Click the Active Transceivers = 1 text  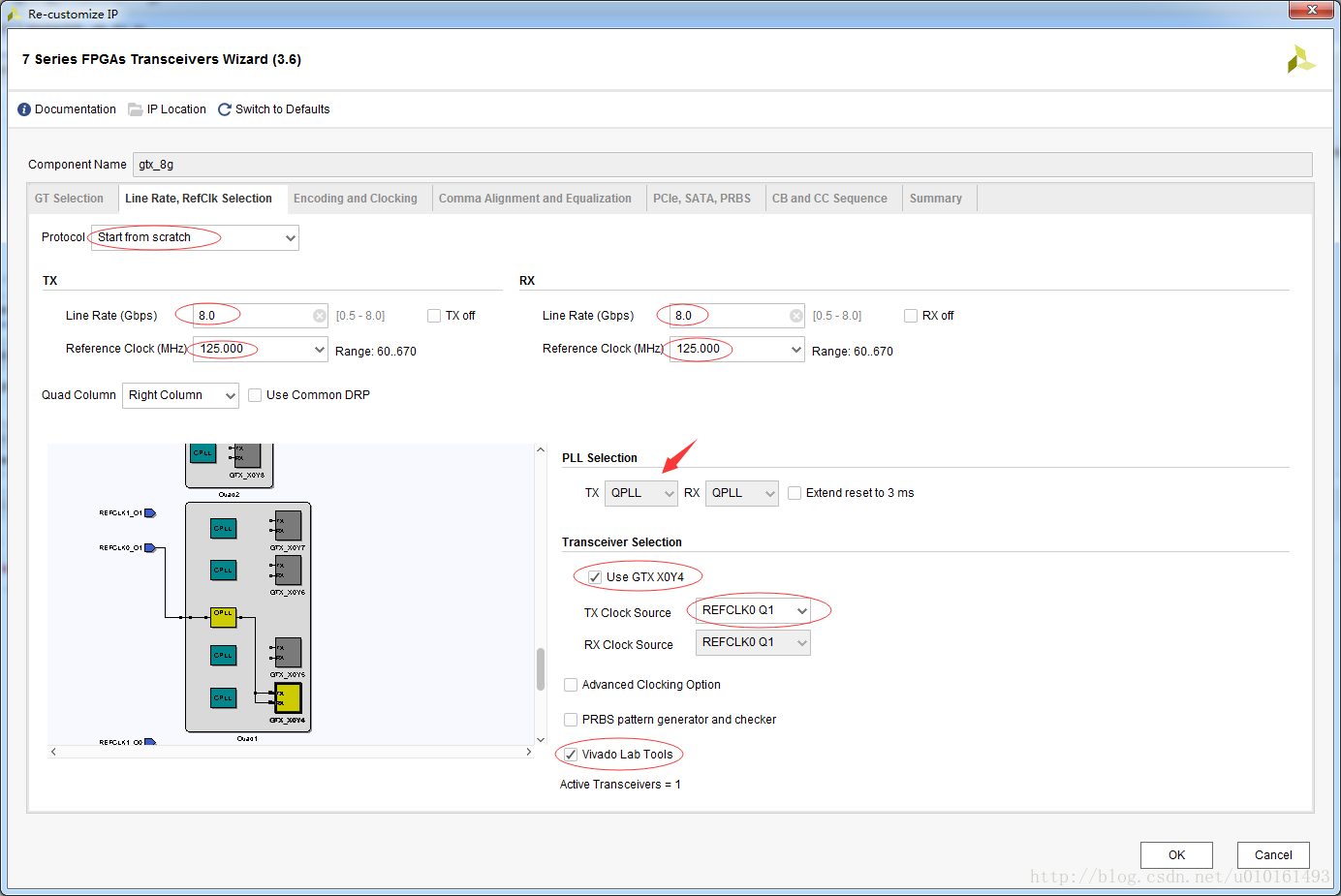(620, 785)
